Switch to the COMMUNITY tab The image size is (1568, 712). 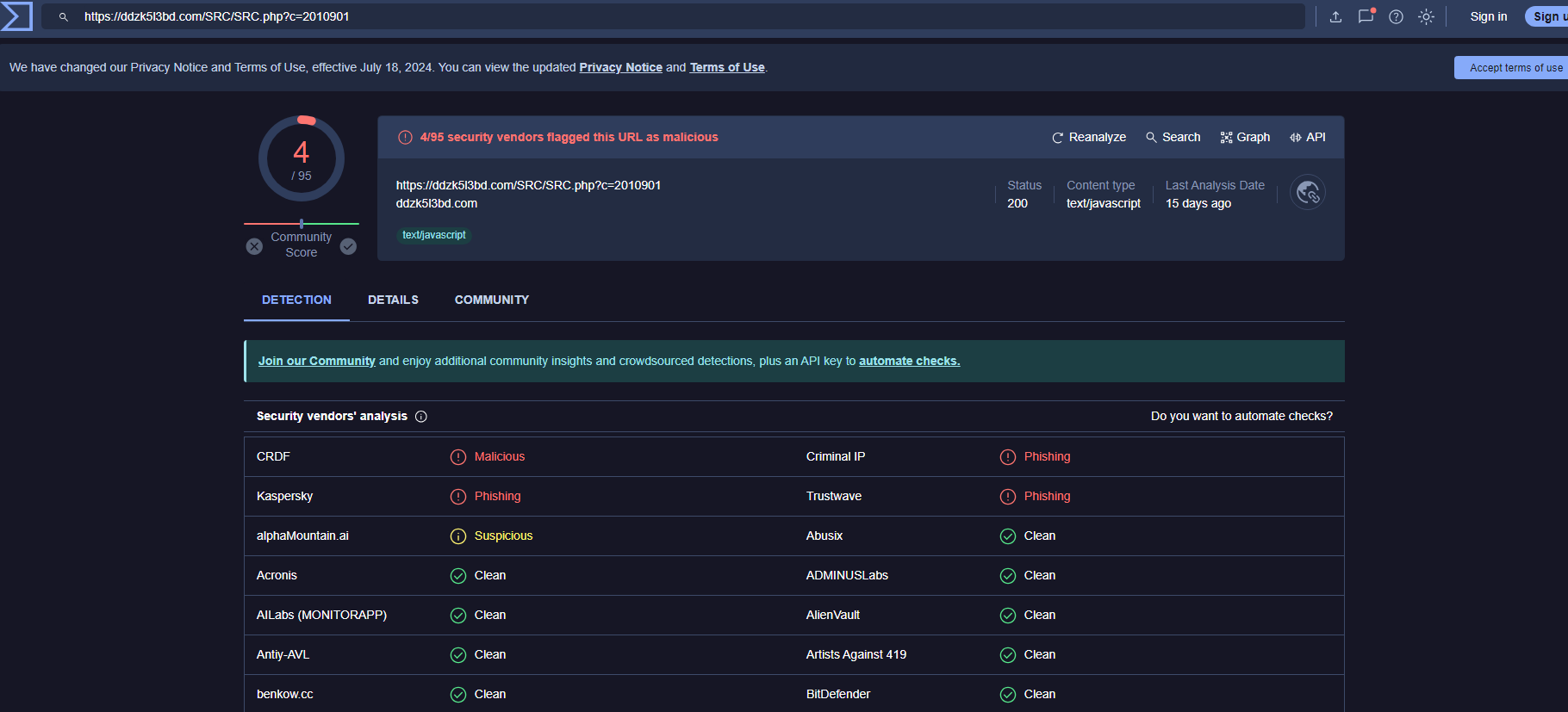(x=491, y=300)
